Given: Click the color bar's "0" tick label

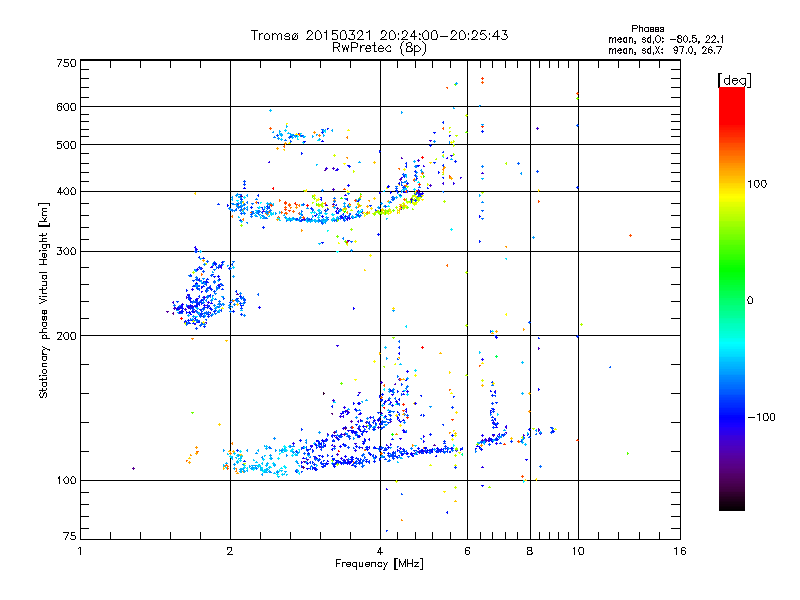Looking at the screenshot, I should pyautogui.click(x=749, y=301).
